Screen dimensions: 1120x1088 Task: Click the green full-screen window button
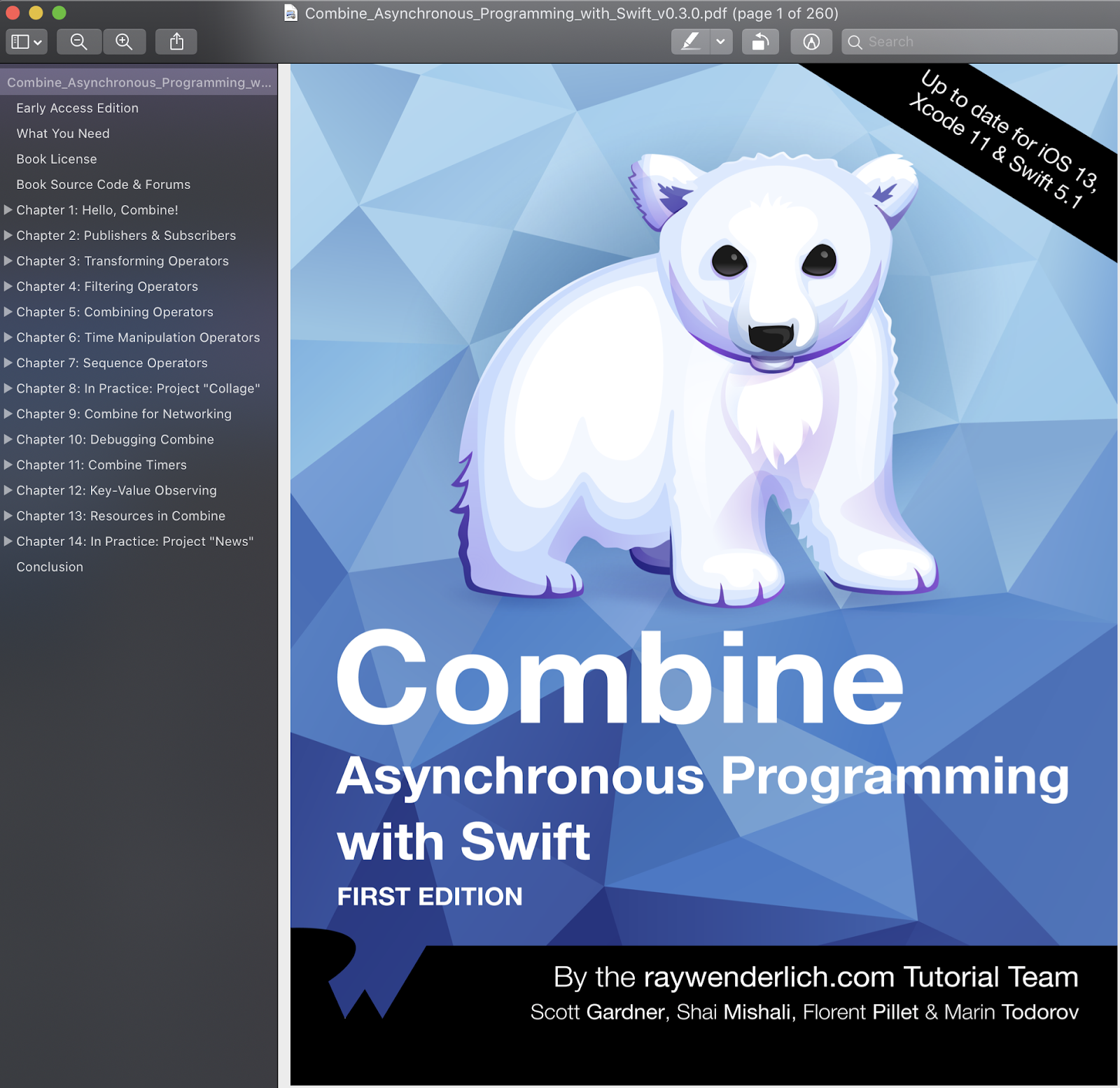[59, 13]
